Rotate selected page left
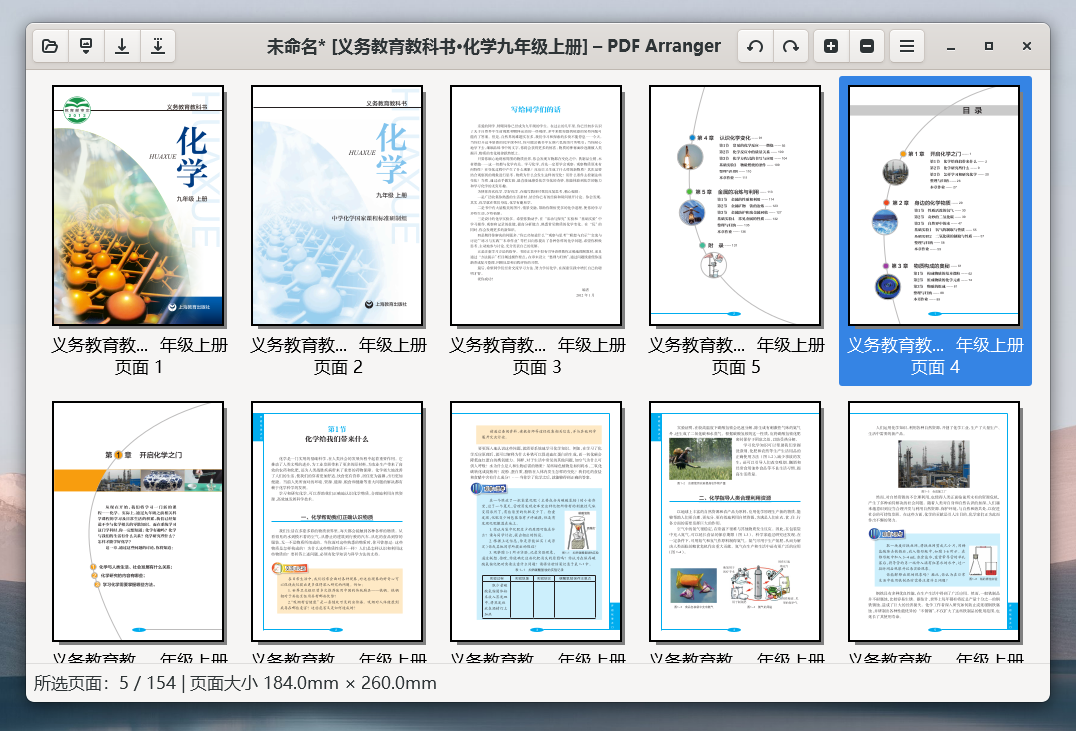The height and width of the screenshot is (731, 1076). click(x=755, y=46)
